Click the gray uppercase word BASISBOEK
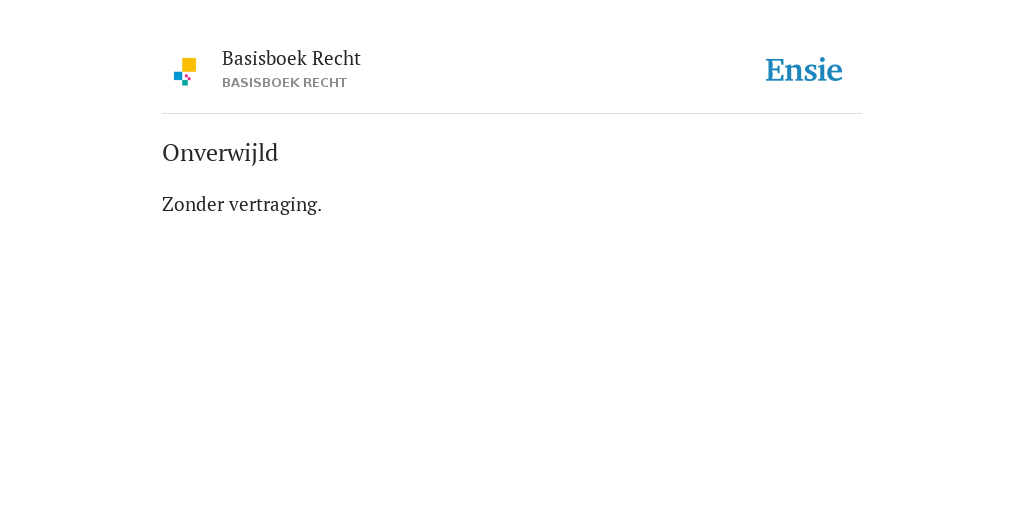The height and width of the screenshot is (512, 1024). (x=261, y=83)
